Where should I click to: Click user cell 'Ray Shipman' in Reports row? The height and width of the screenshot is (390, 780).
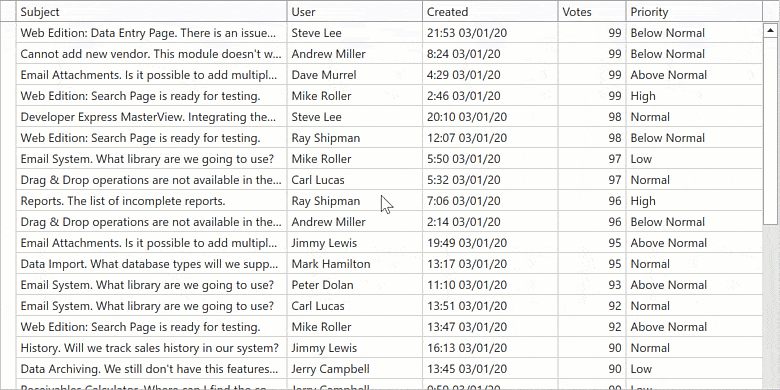355,201
